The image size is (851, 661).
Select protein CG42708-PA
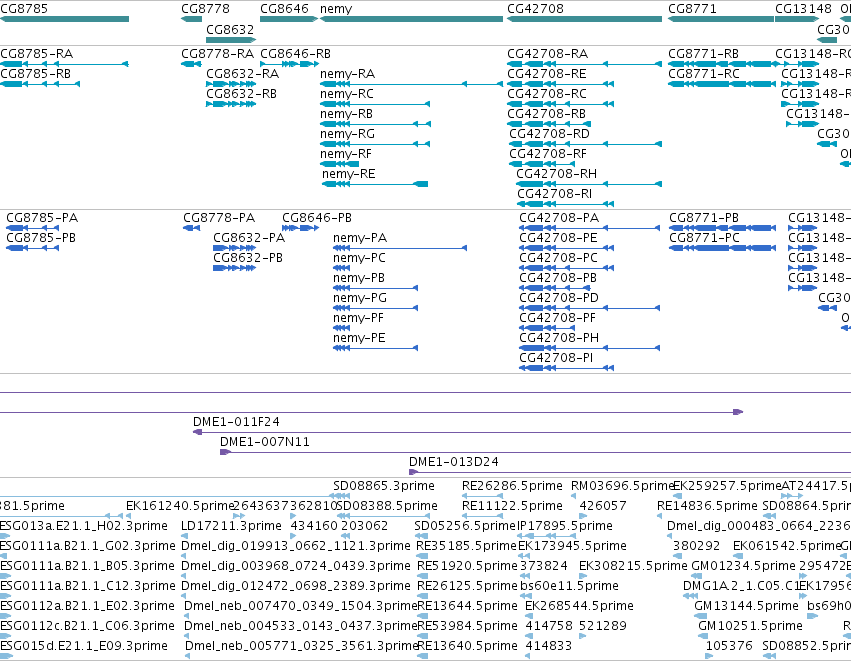point(589,228)
